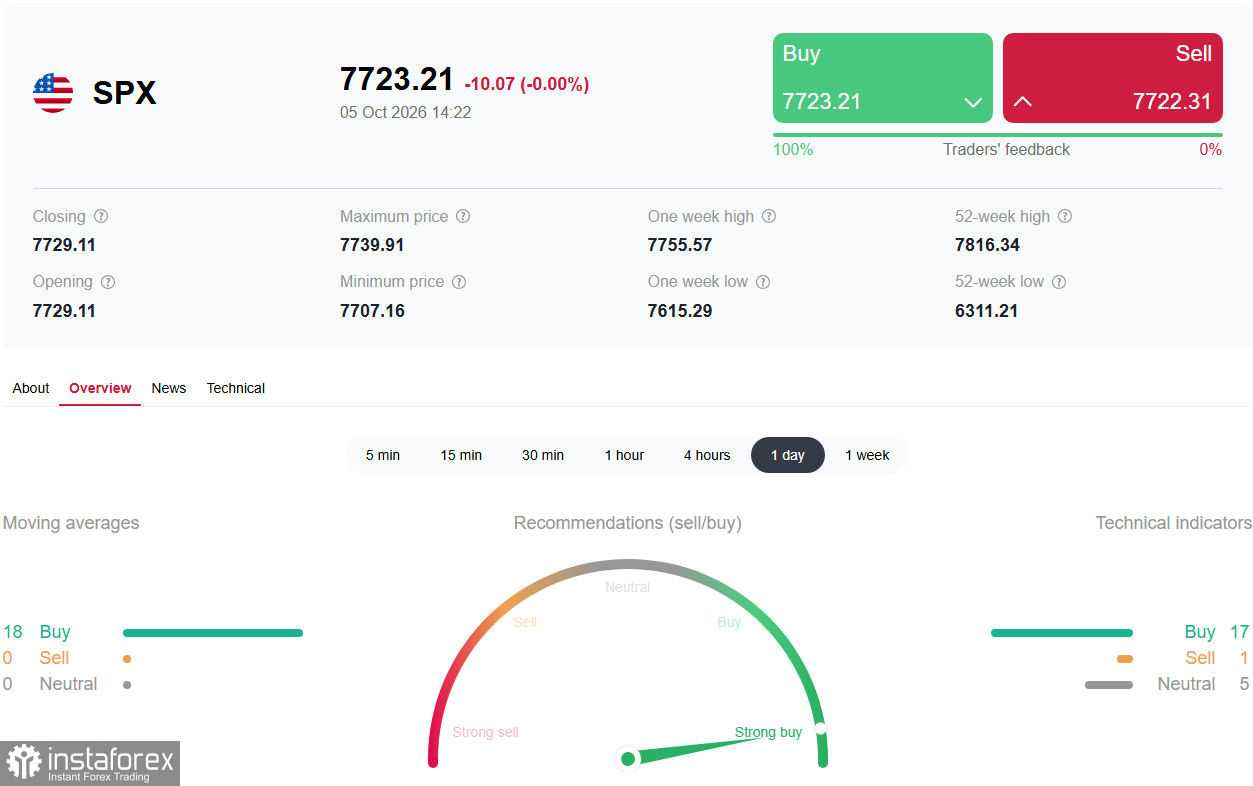
Task: Show the Maximum price info tooltip icon
Action: point(463,217)
